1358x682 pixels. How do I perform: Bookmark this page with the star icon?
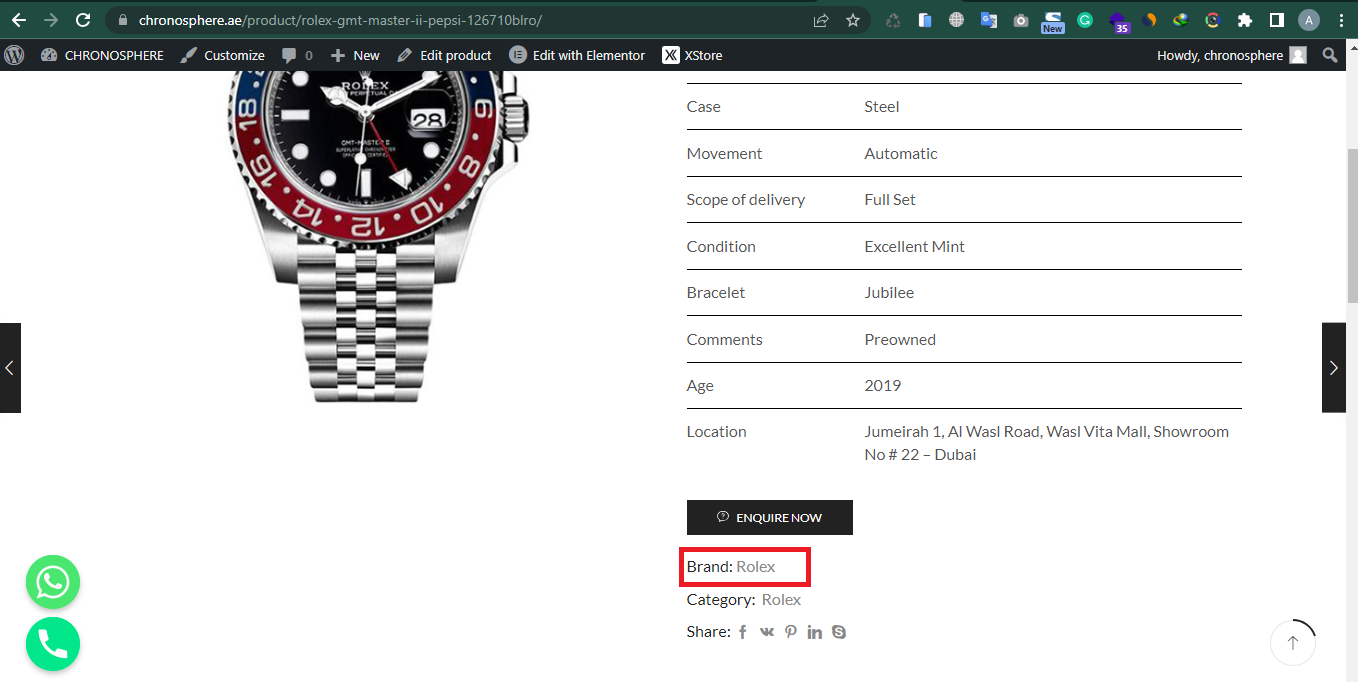[x=853, y=20]
